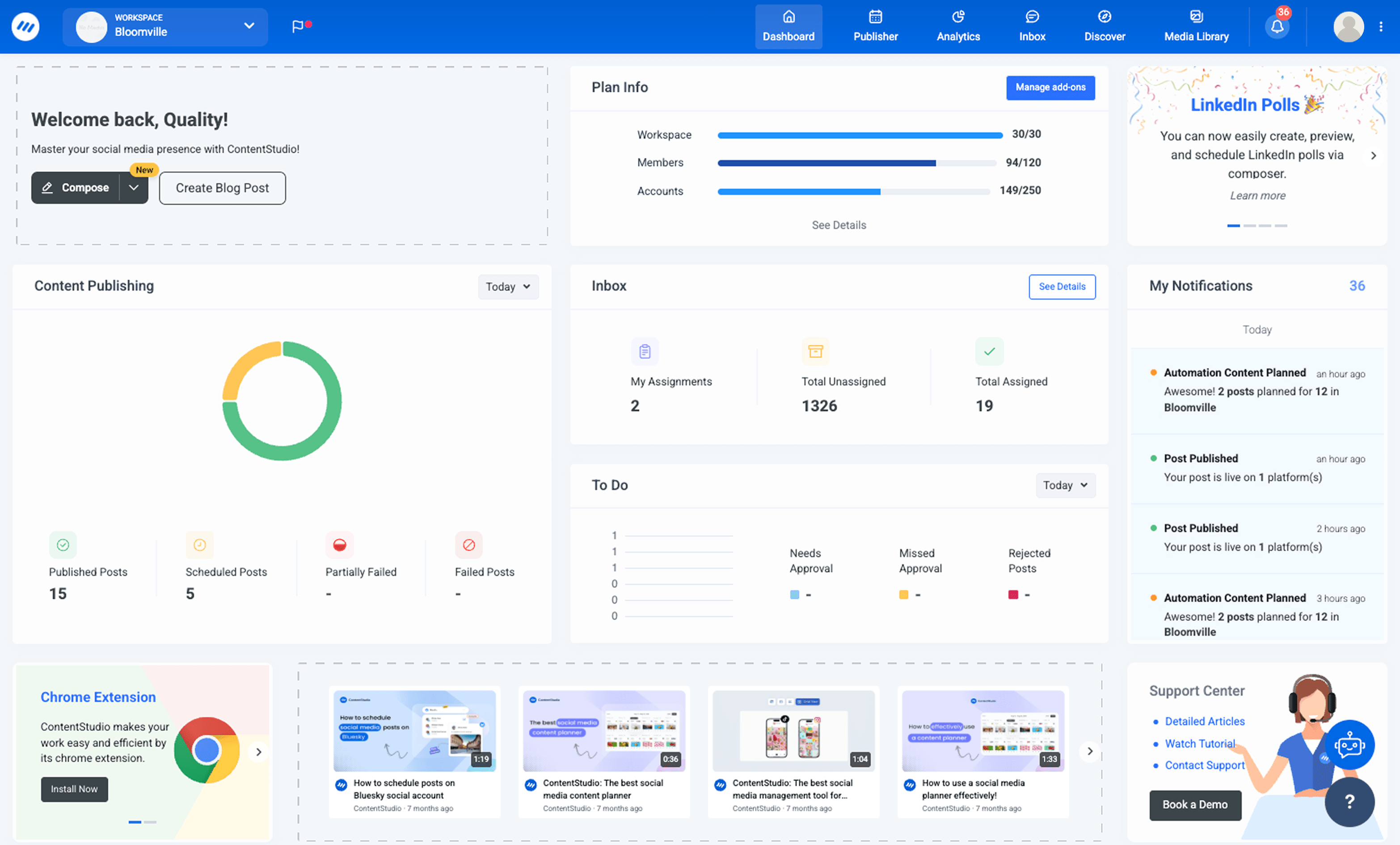Play the Bluesky scheduling tutorial video

click(414, 731)
